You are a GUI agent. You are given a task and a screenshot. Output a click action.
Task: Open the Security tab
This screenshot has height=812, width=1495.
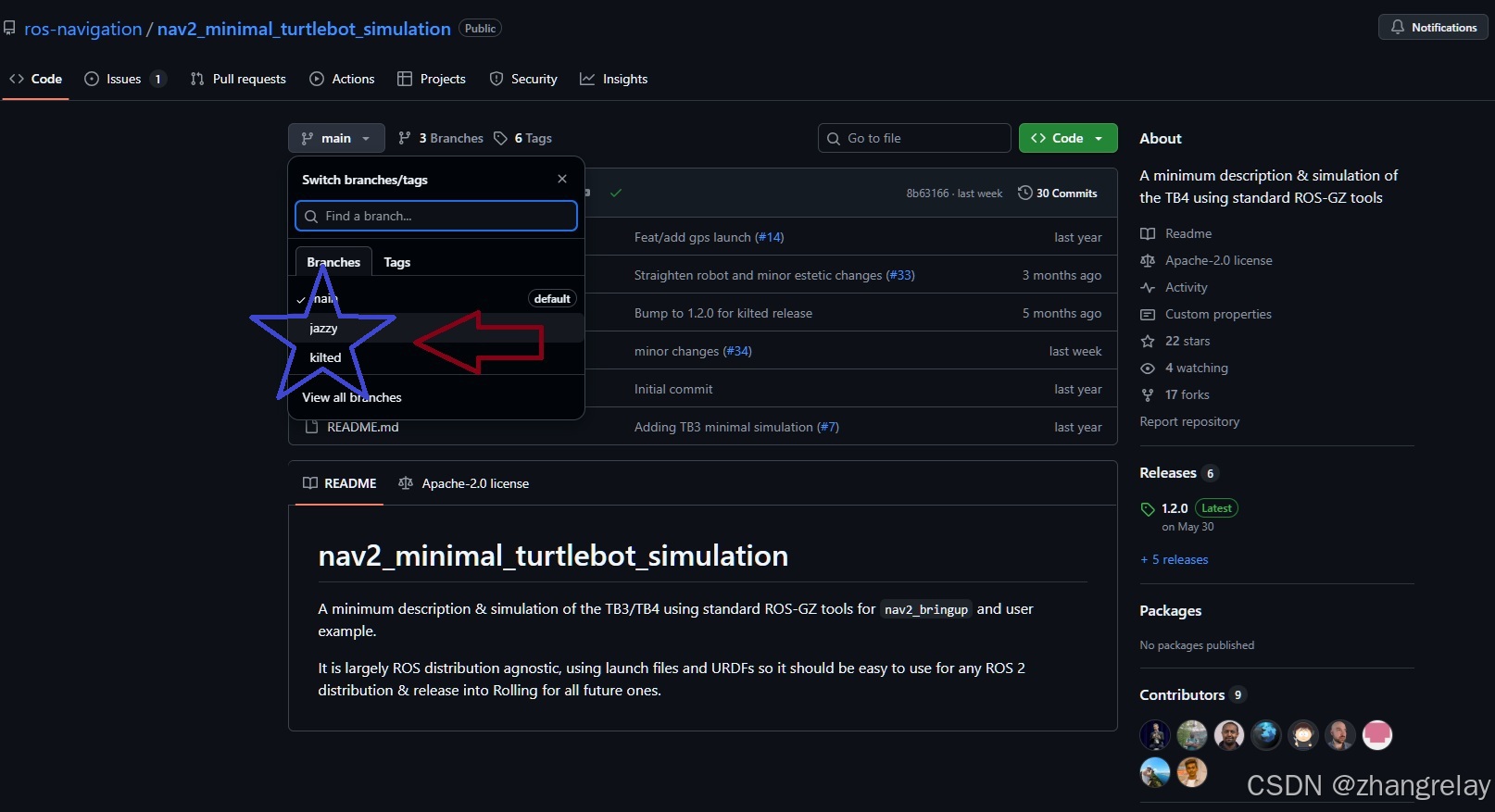(524, 79)
